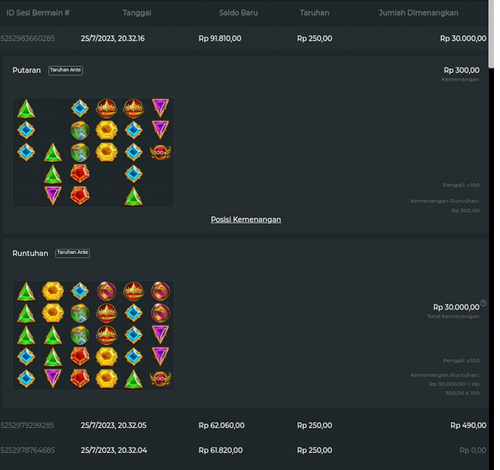500x470 pixels.
Task: Click the top yellow hexagon in Runtuhan grid's second column
Action: coord(53,291)
